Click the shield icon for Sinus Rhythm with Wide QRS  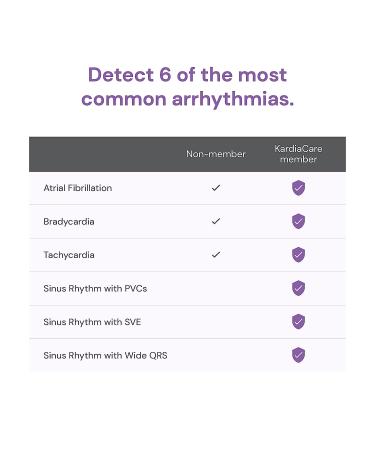click(x=298, y=355)
